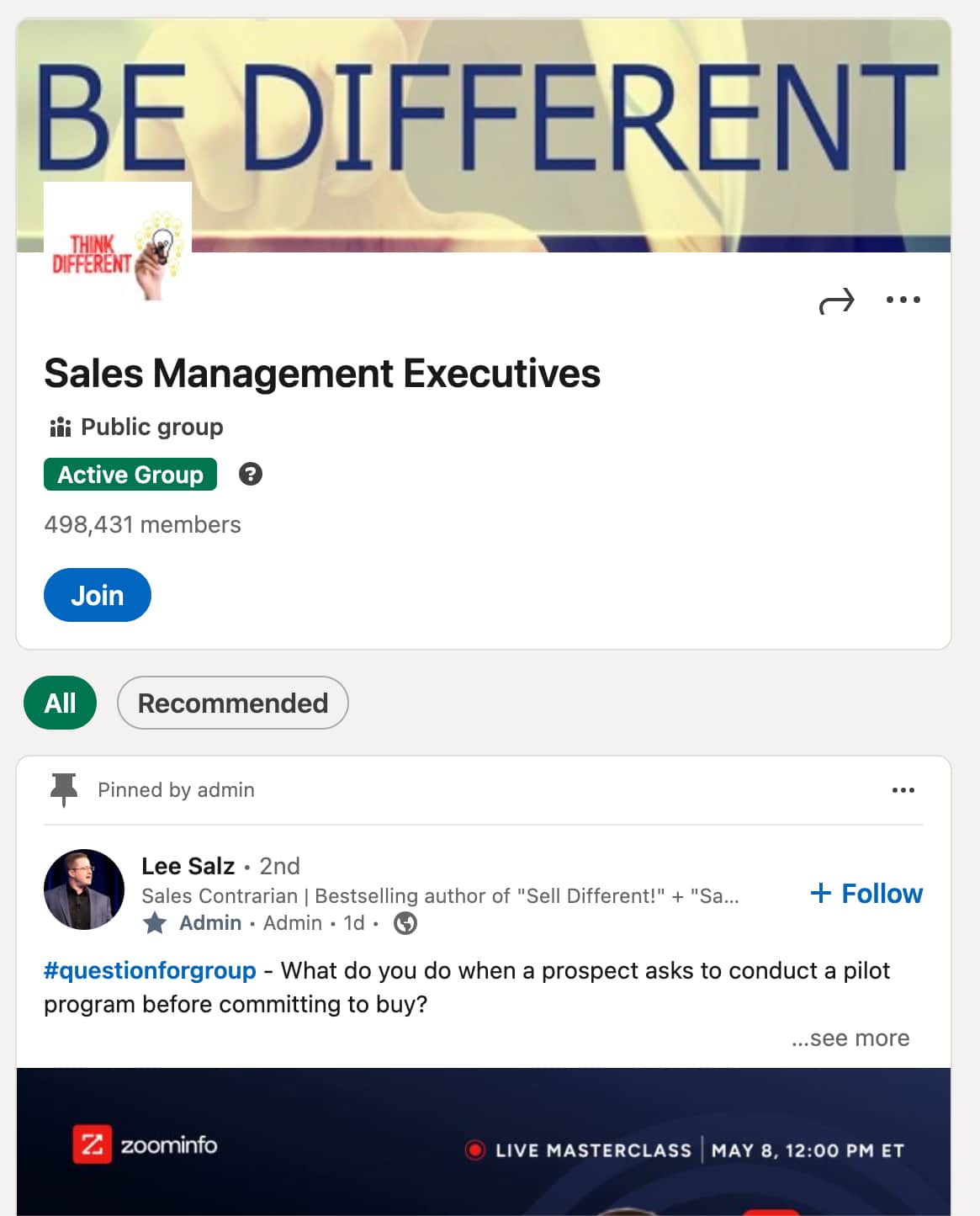Click the Admin star icon
This screenshot has width=980, height=1216.
(155, 922)
